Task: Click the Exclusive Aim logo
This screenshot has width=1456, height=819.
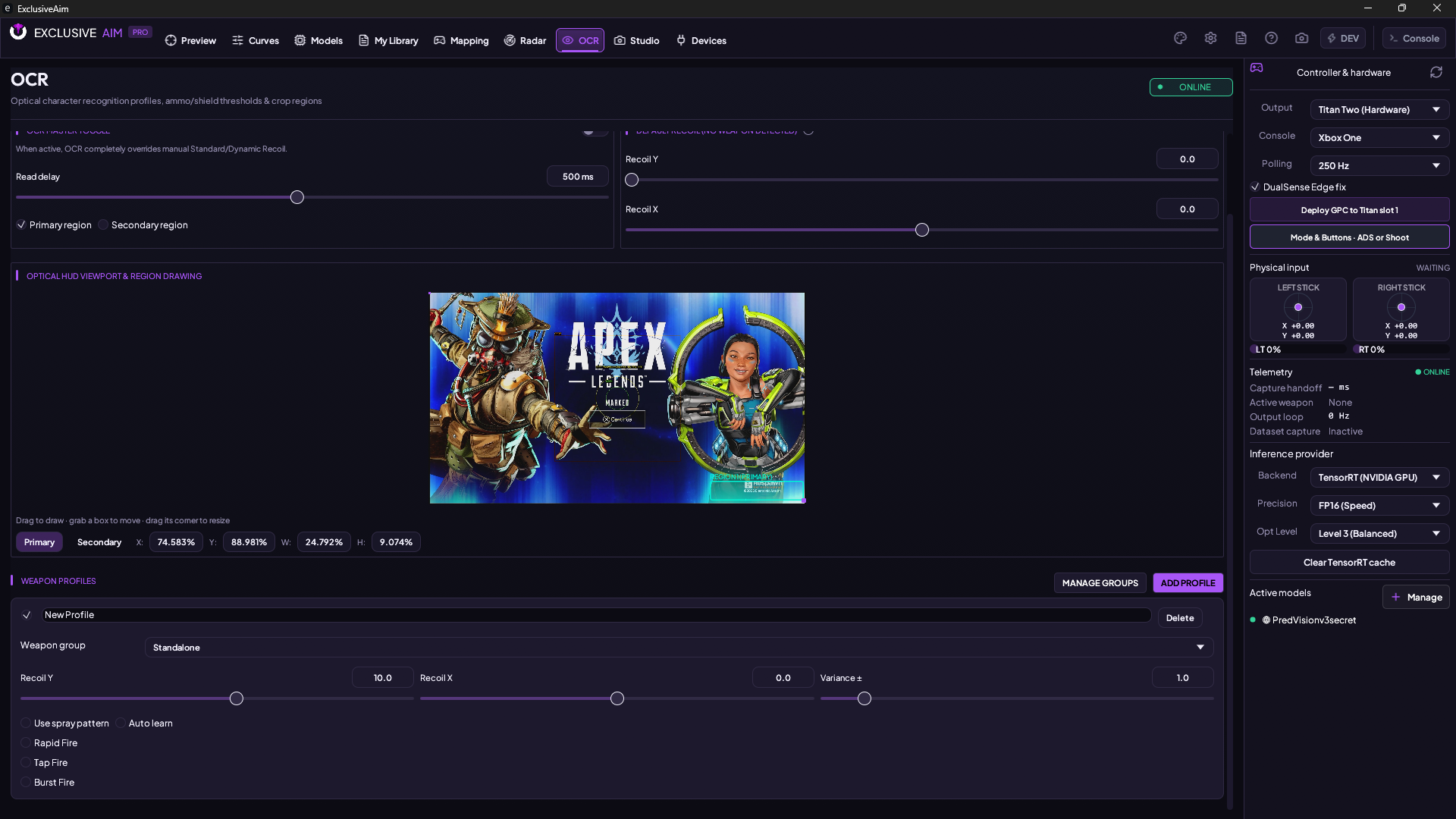Action: pos(18,32)
